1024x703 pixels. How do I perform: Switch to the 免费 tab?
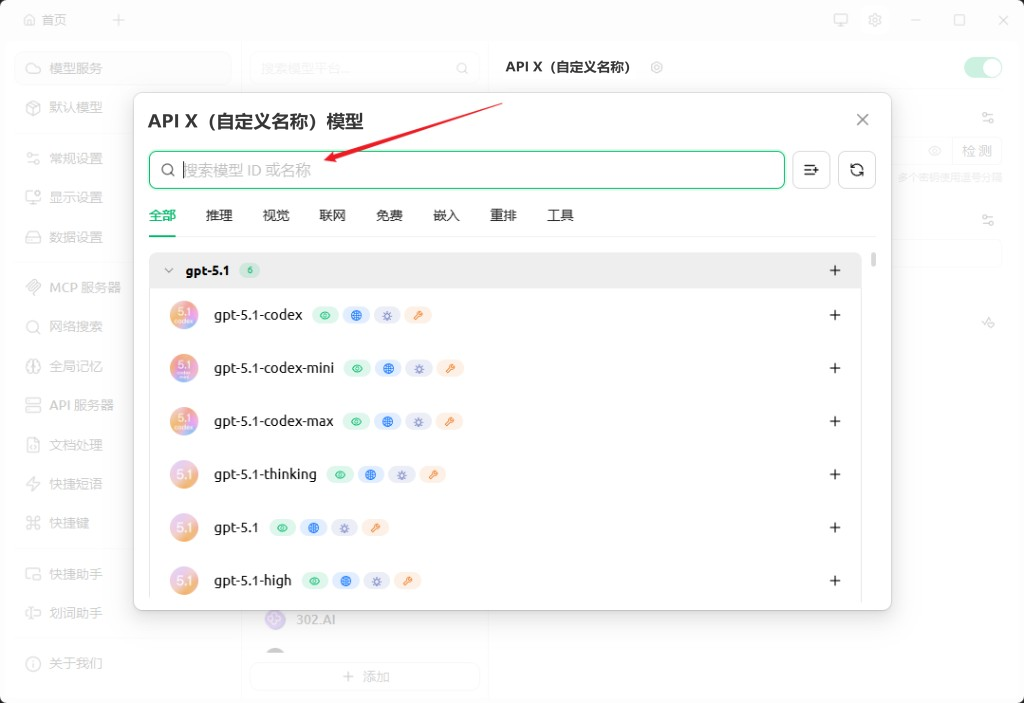389,216
